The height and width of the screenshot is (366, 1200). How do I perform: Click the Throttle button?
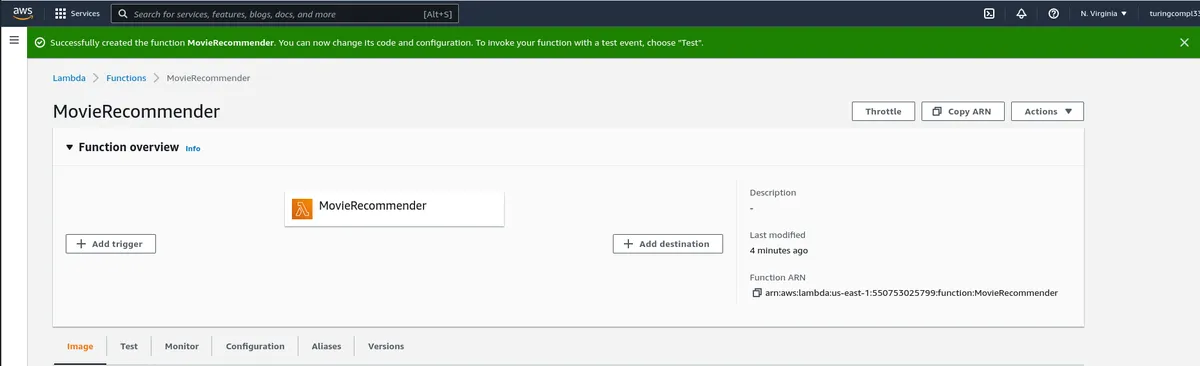click(x=883, y=112)
